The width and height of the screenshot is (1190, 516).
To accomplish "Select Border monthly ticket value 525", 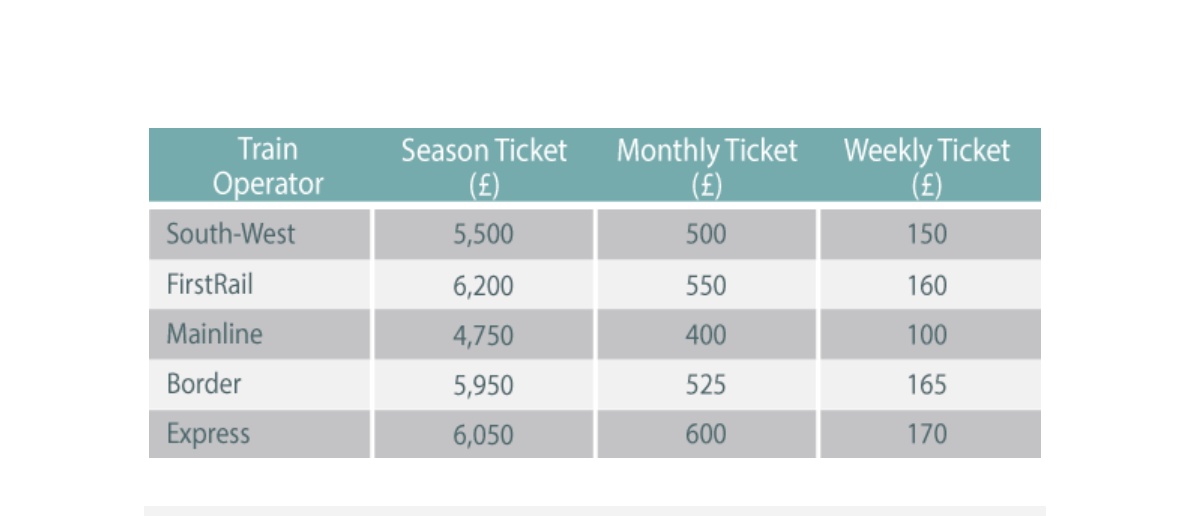I will point(707,385).
